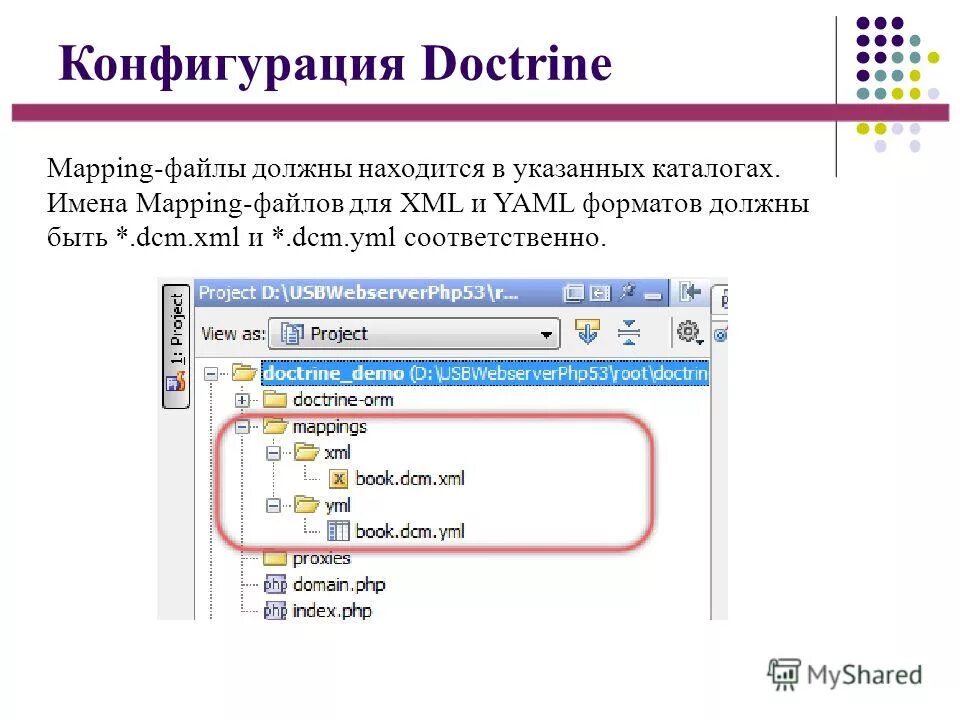Select the xml folder
Image resolution: width=960 pixels, height=720 pixels.
coord(337,452)
